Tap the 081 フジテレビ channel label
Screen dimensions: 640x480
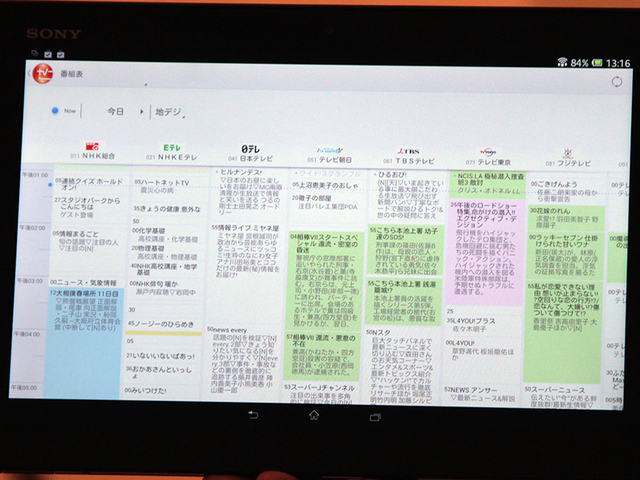click(568, 164)
